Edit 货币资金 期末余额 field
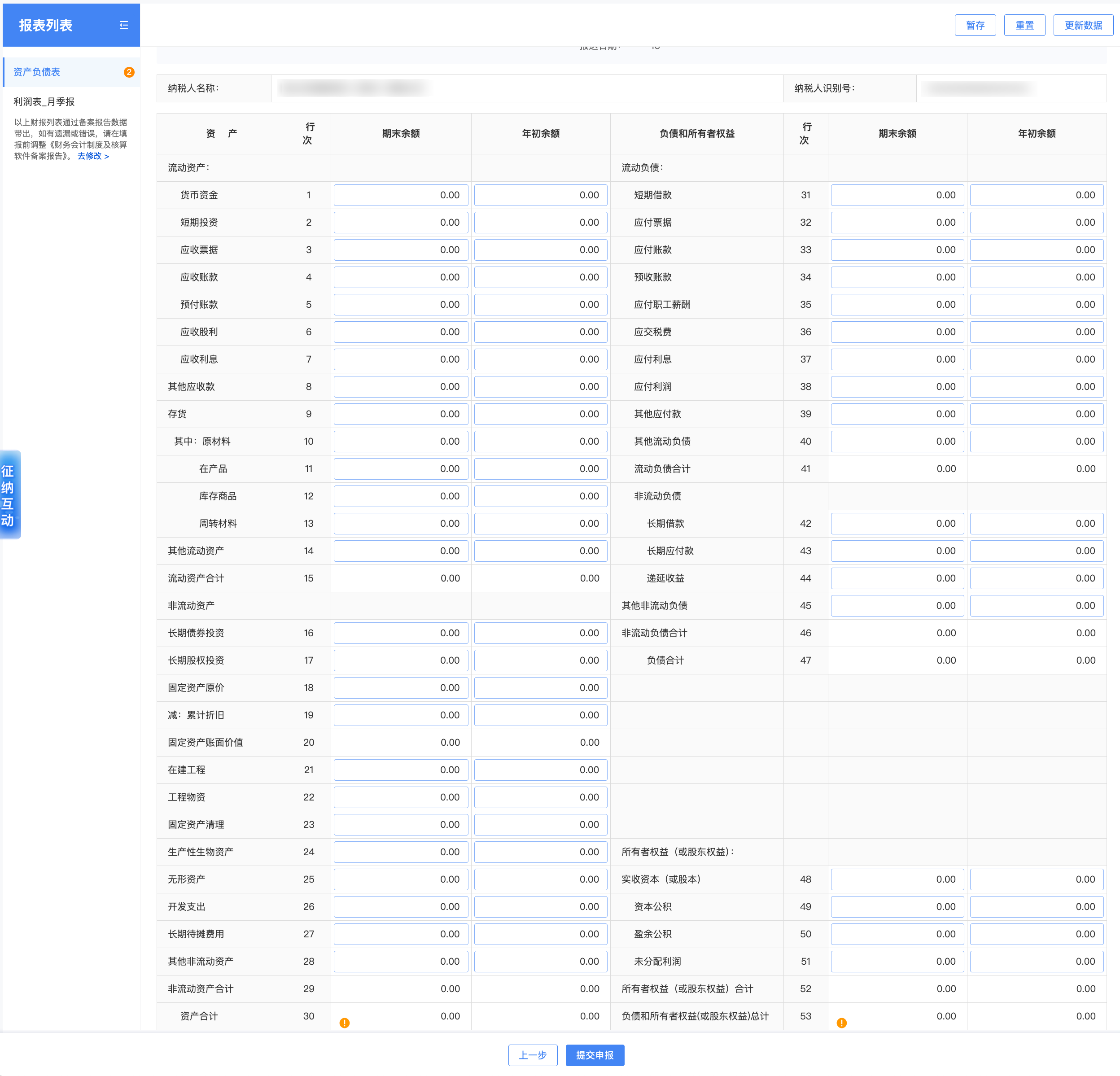The width and height of the screenshot is (1120, 1076). click(401, 195)
